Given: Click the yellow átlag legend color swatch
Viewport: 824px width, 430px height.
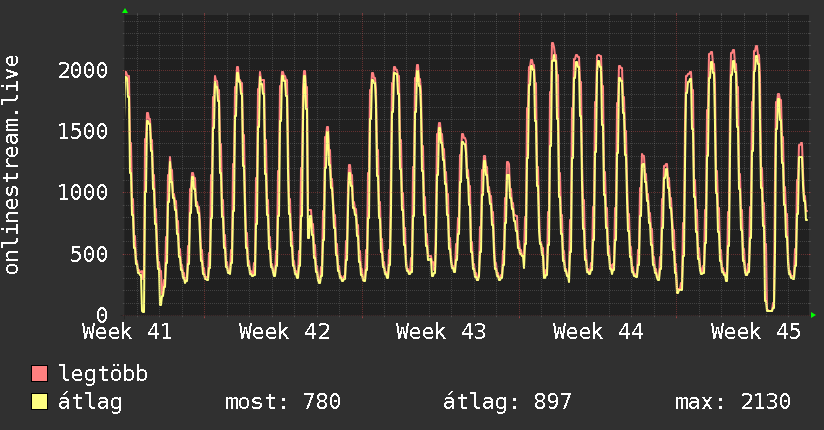Looking at the screenshot, I should click(x=39, y=402).
